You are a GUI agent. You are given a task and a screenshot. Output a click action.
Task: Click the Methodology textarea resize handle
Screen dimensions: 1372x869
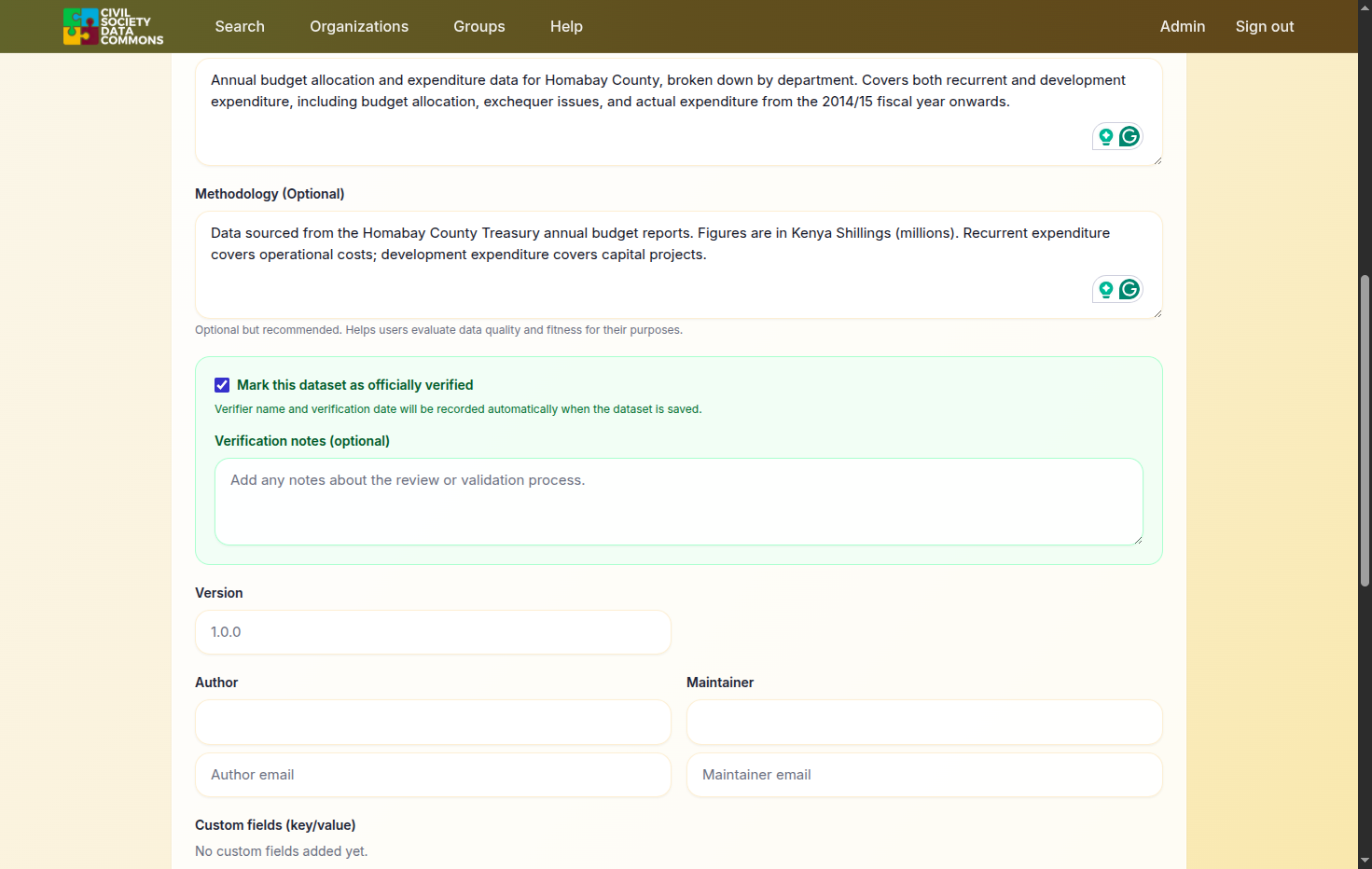1157,313
